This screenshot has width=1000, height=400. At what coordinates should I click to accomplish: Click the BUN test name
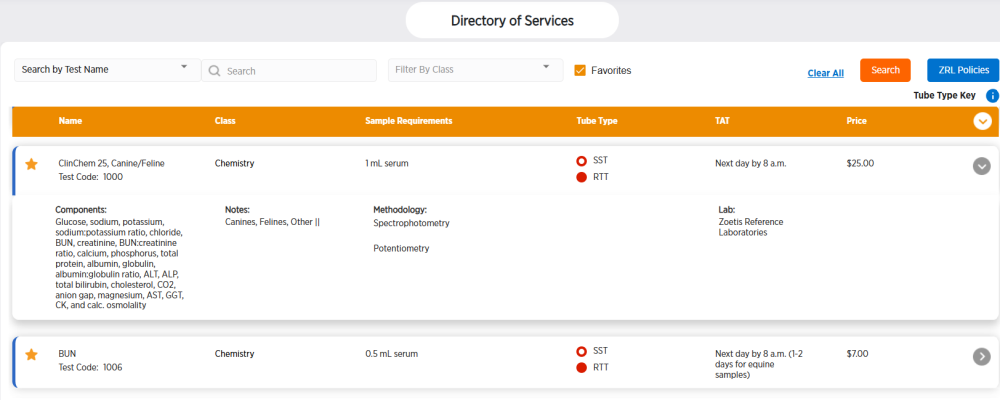pyautogui.click(x=68, y=353)
